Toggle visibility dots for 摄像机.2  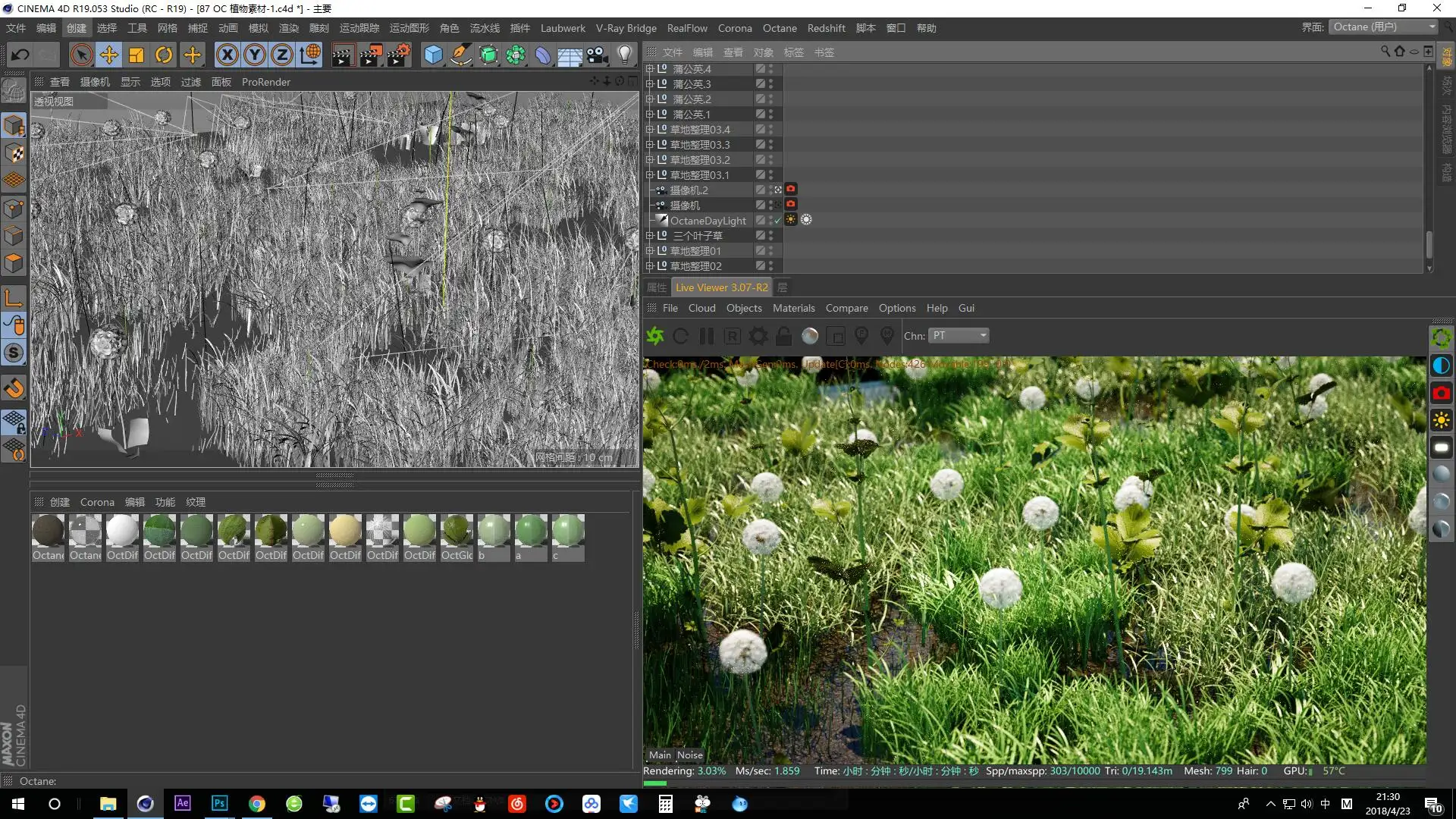(x=771, y=190)
